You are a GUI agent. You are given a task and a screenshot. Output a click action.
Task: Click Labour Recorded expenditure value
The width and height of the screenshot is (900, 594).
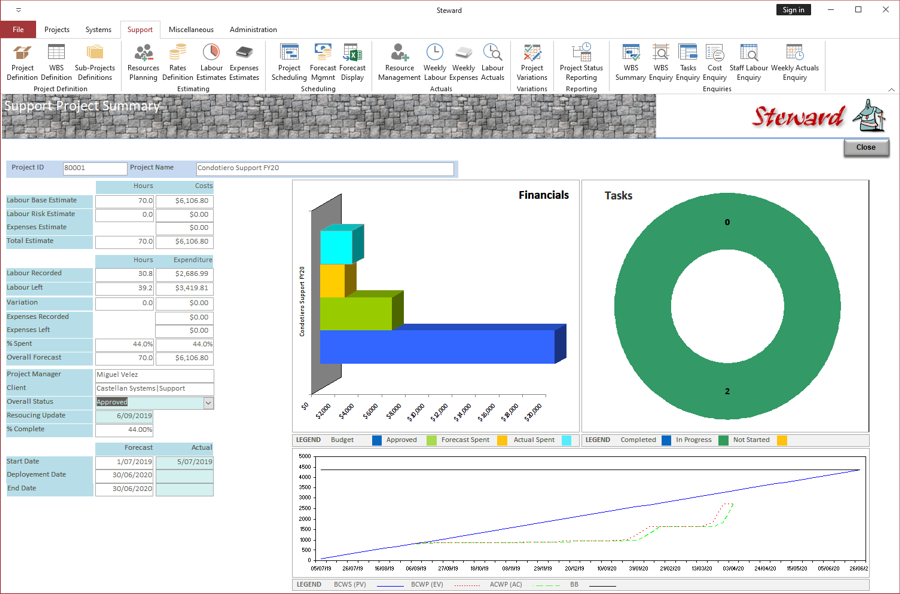pyautogui.click(x=184, y=274)
